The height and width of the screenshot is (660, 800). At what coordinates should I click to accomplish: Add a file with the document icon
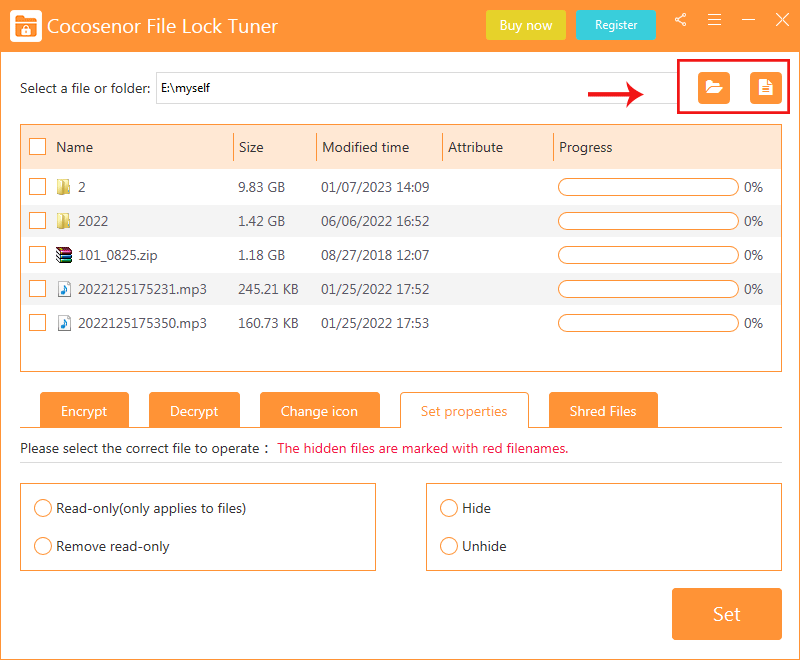(x=765, y=88)
